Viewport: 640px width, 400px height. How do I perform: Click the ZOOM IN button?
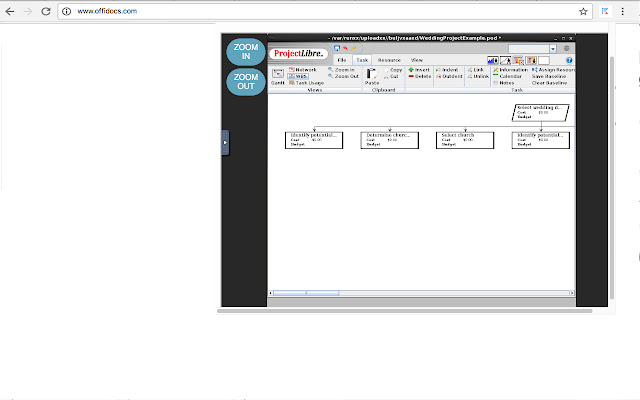[246, 52]
